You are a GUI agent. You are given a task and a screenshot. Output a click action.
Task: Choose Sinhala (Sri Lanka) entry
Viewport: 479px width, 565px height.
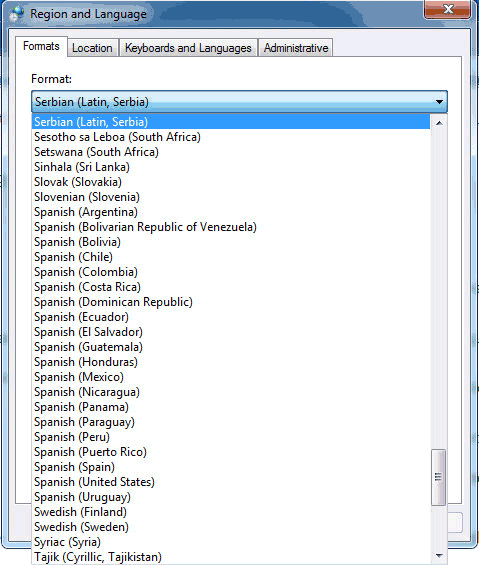click(x=231, y=167)
